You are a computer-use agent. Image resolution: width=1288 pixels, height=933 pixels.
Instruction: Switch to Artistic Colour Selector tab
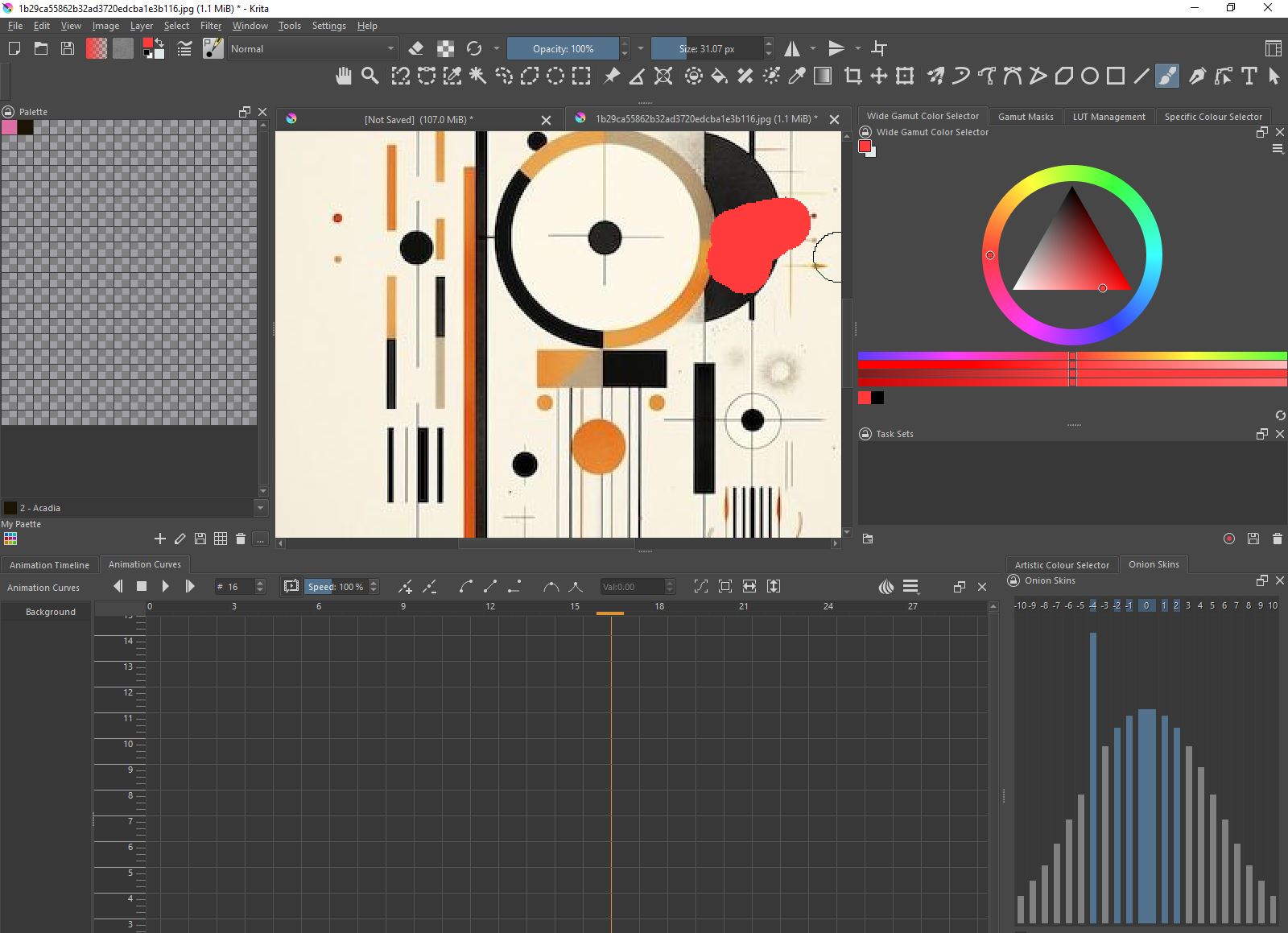[1062, 565]
